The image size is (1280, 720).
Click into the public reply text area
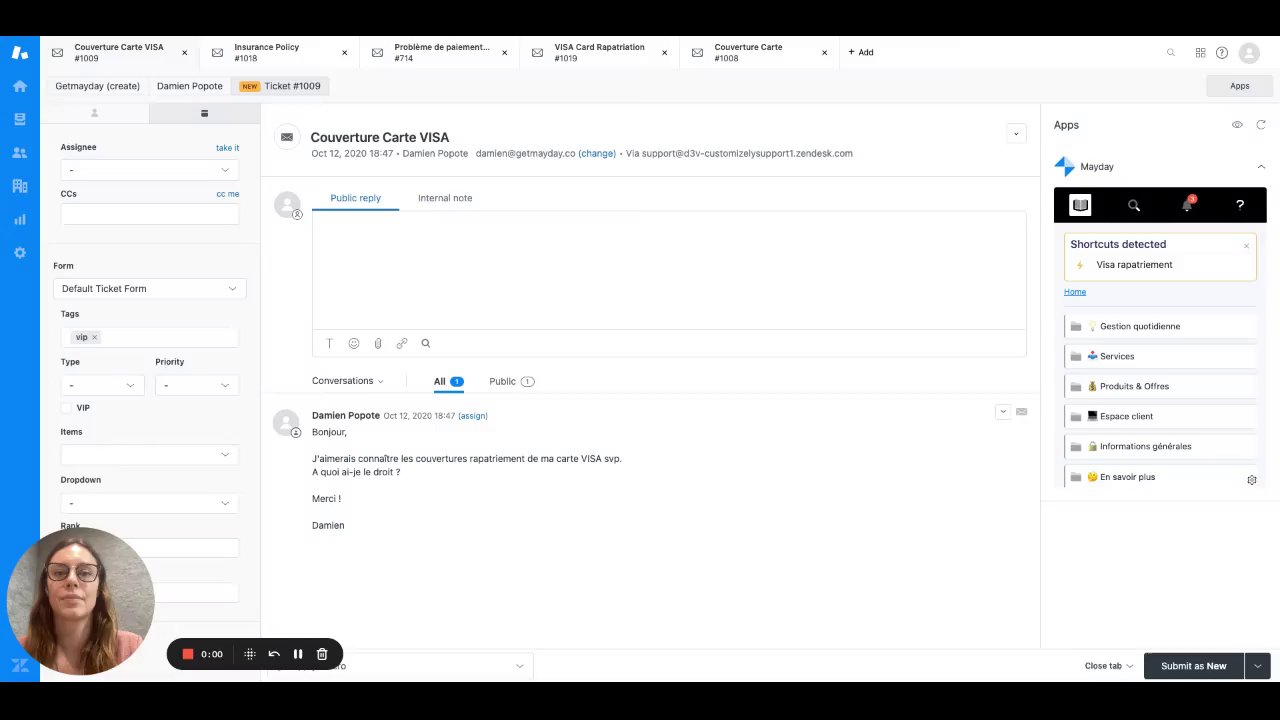tap(669, 270)
